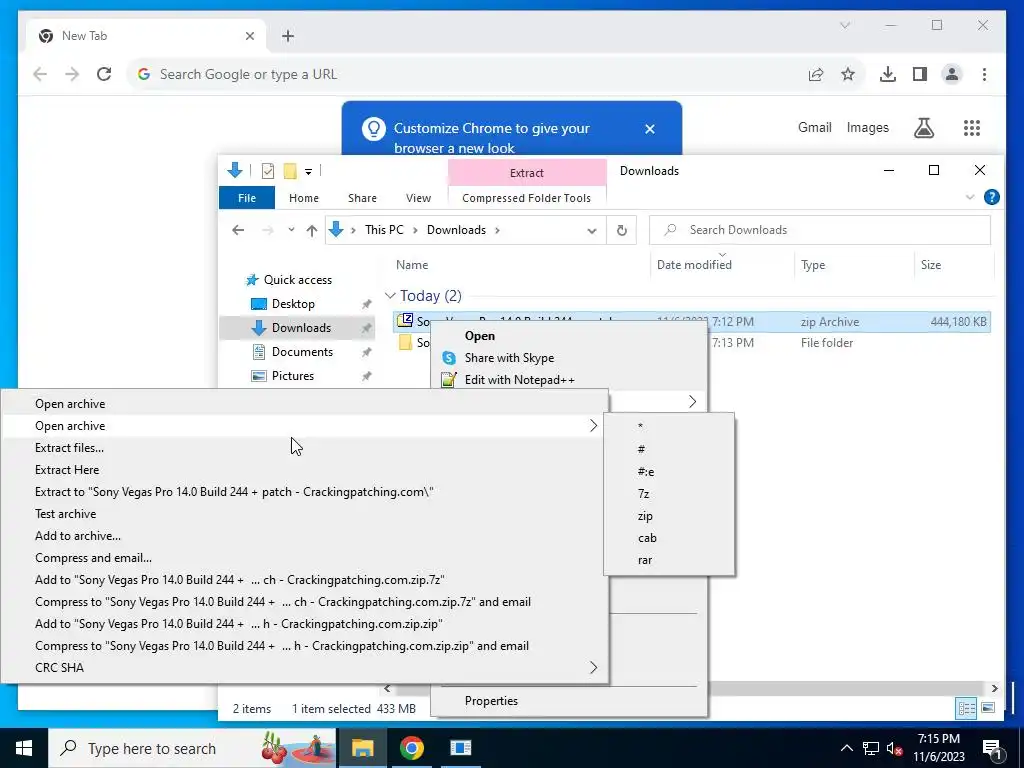Open the File tab in Explorer
1024x768 pixels.
click(x=247, y=198)
